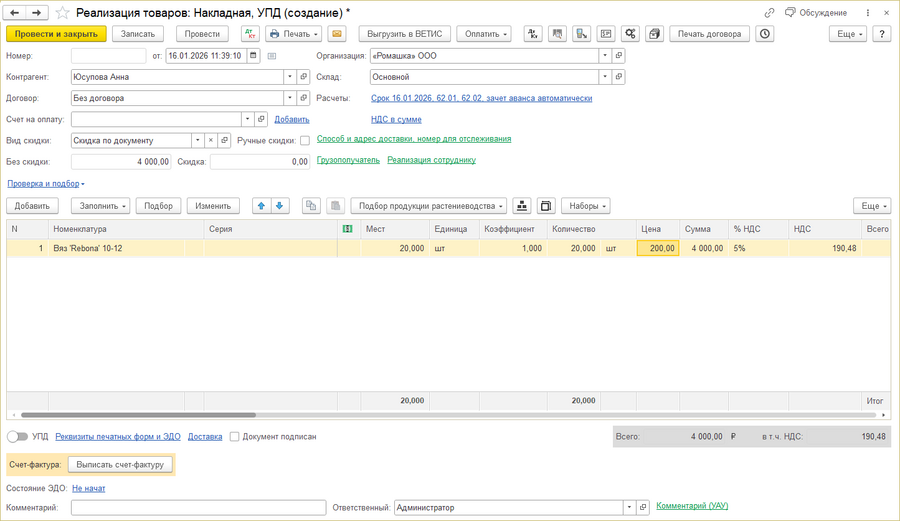
Task: Open the Печать menu
Action: tap(295, 34)
